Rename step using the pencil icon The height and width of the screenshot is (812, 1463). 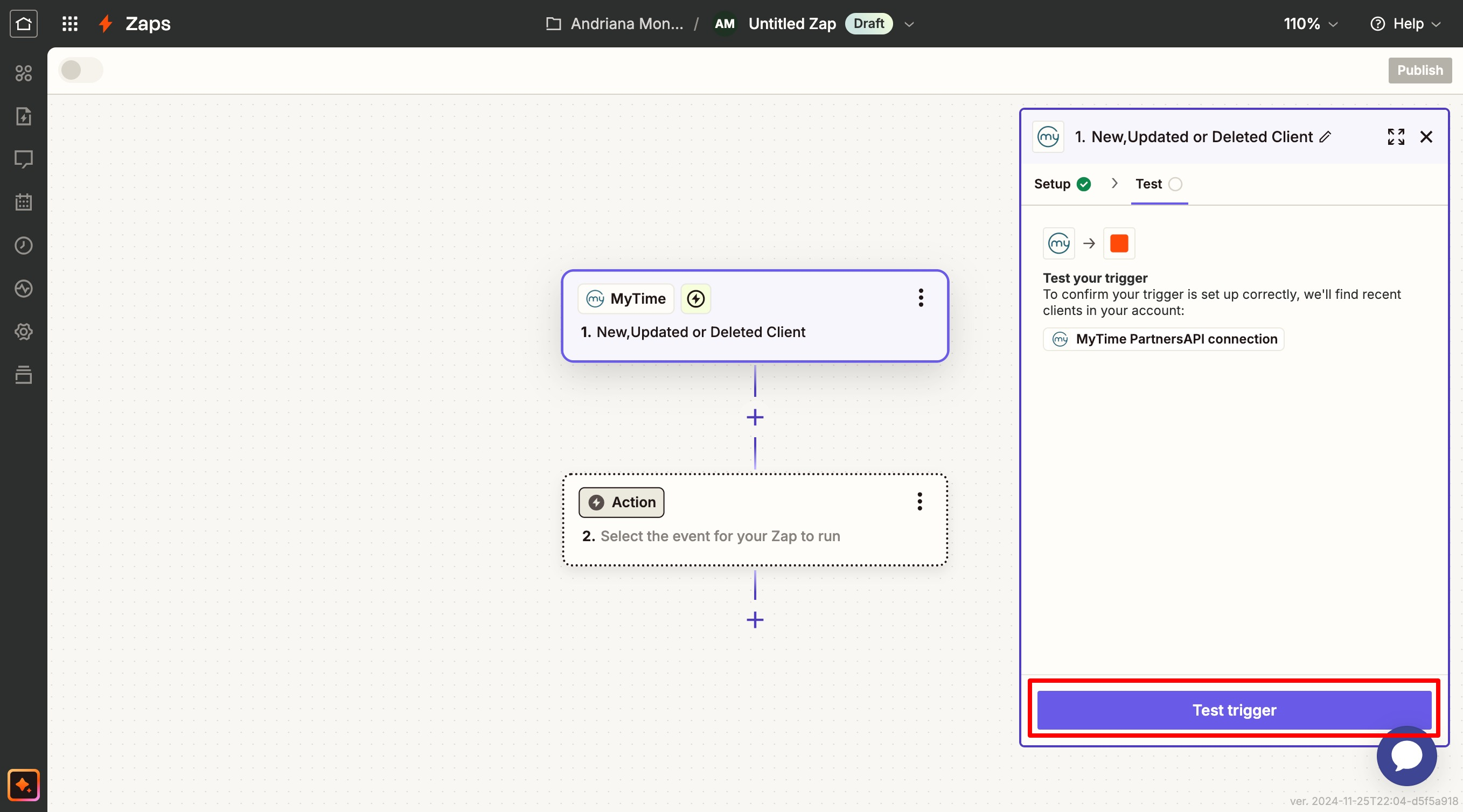[1325, 137]
